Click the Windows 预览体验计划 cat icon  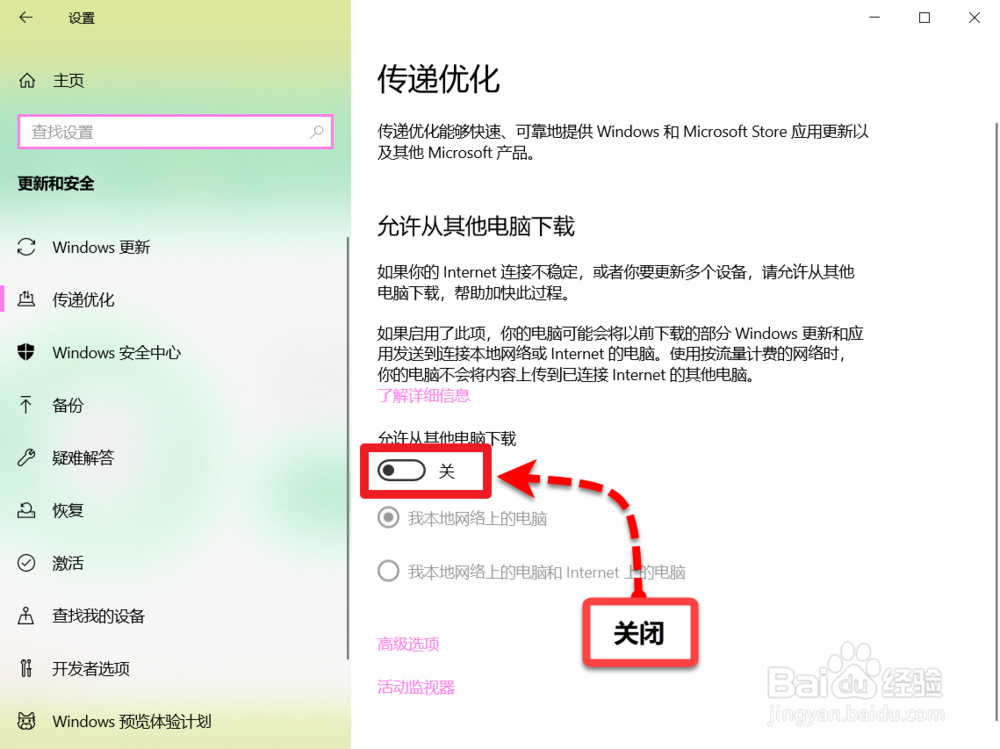[x=26, y=721]
